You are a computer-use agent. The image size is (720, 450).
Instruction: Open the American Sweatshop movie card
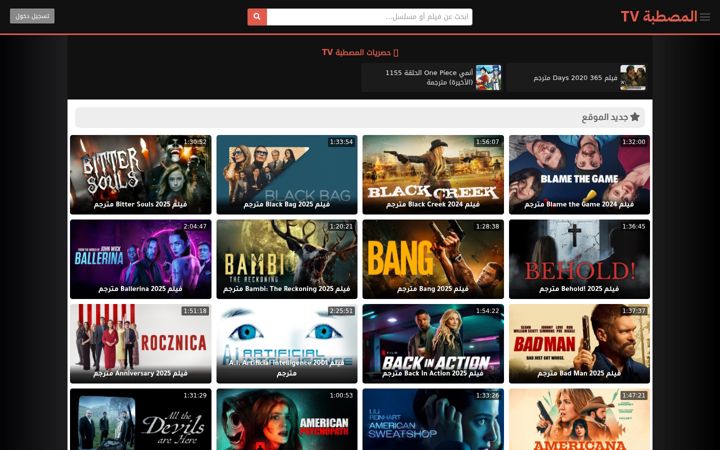433,419
